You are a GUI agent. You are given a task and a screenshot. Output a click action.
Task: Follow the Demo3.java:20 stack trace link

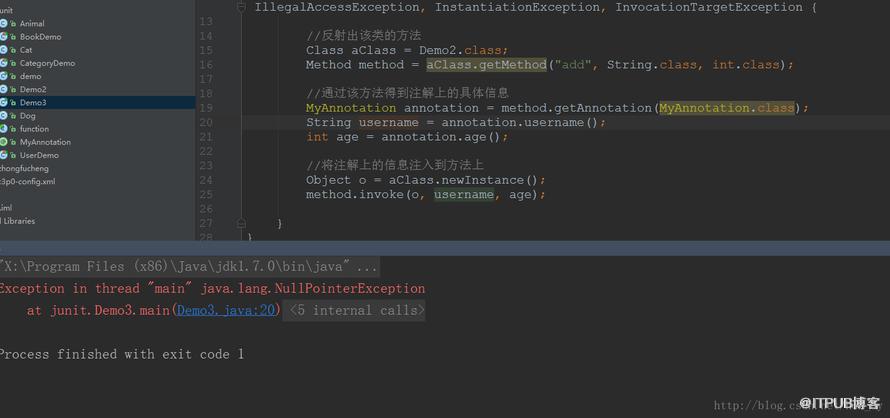(x=226, y=311)
